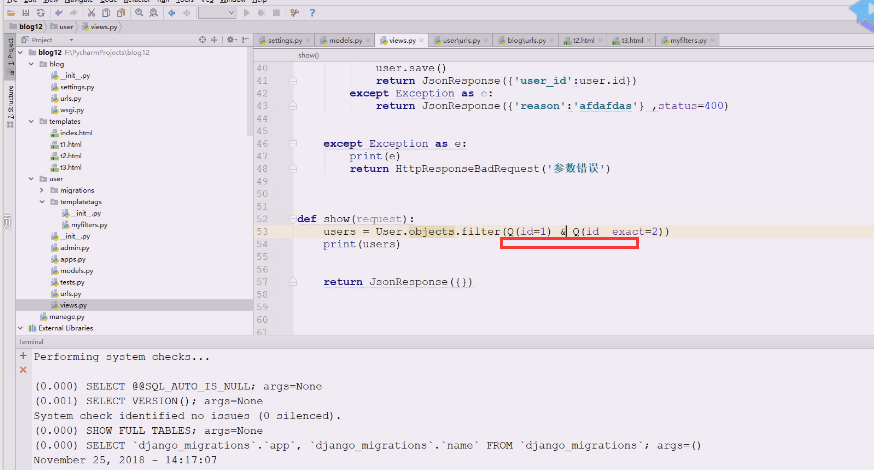Viewport: 874px width, 470px height.
Task: Open Settings via the wrench icon
Action: 294,13
